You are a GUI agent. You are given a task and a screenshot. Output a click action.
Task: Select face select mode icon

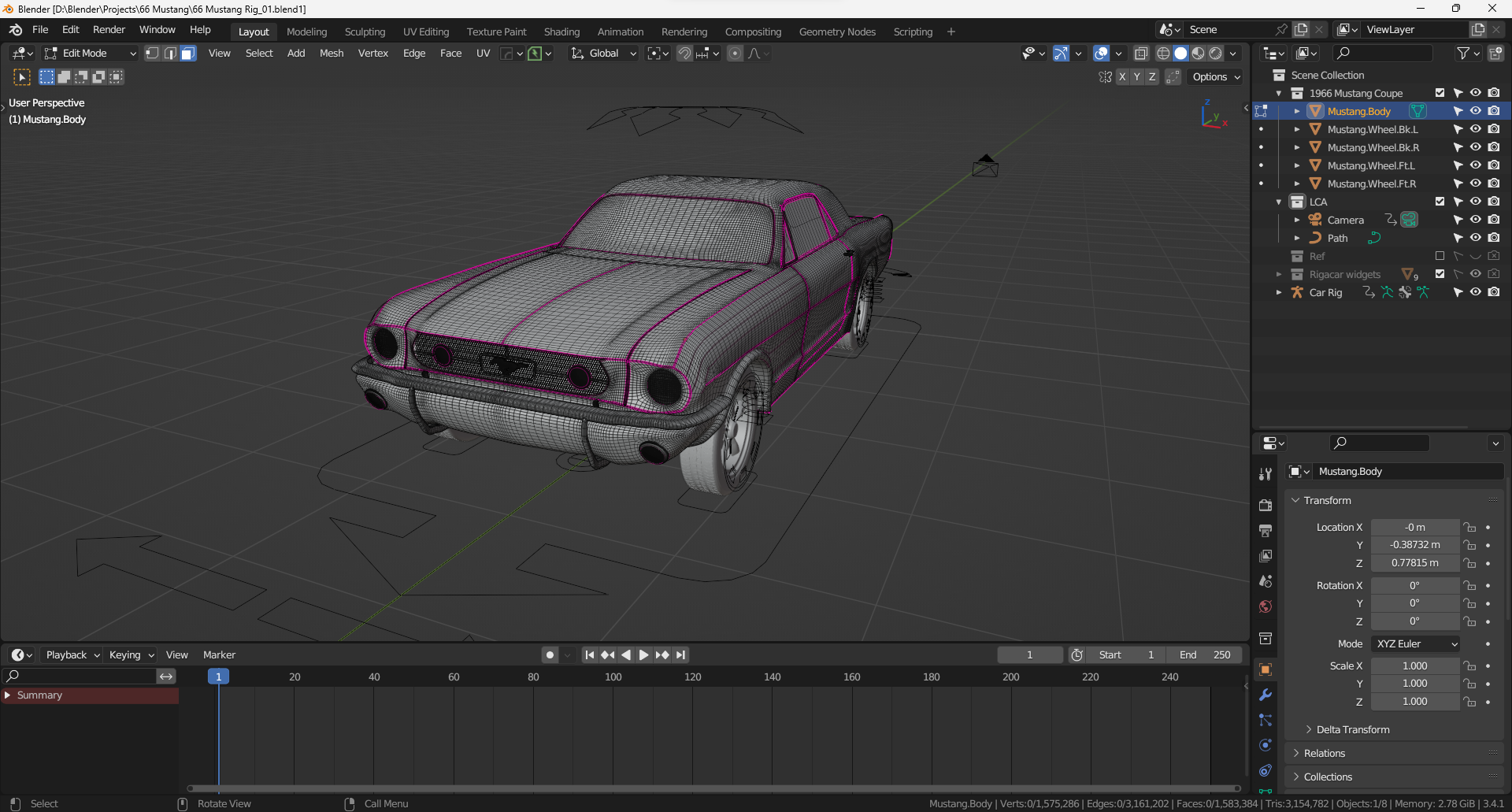187,54
